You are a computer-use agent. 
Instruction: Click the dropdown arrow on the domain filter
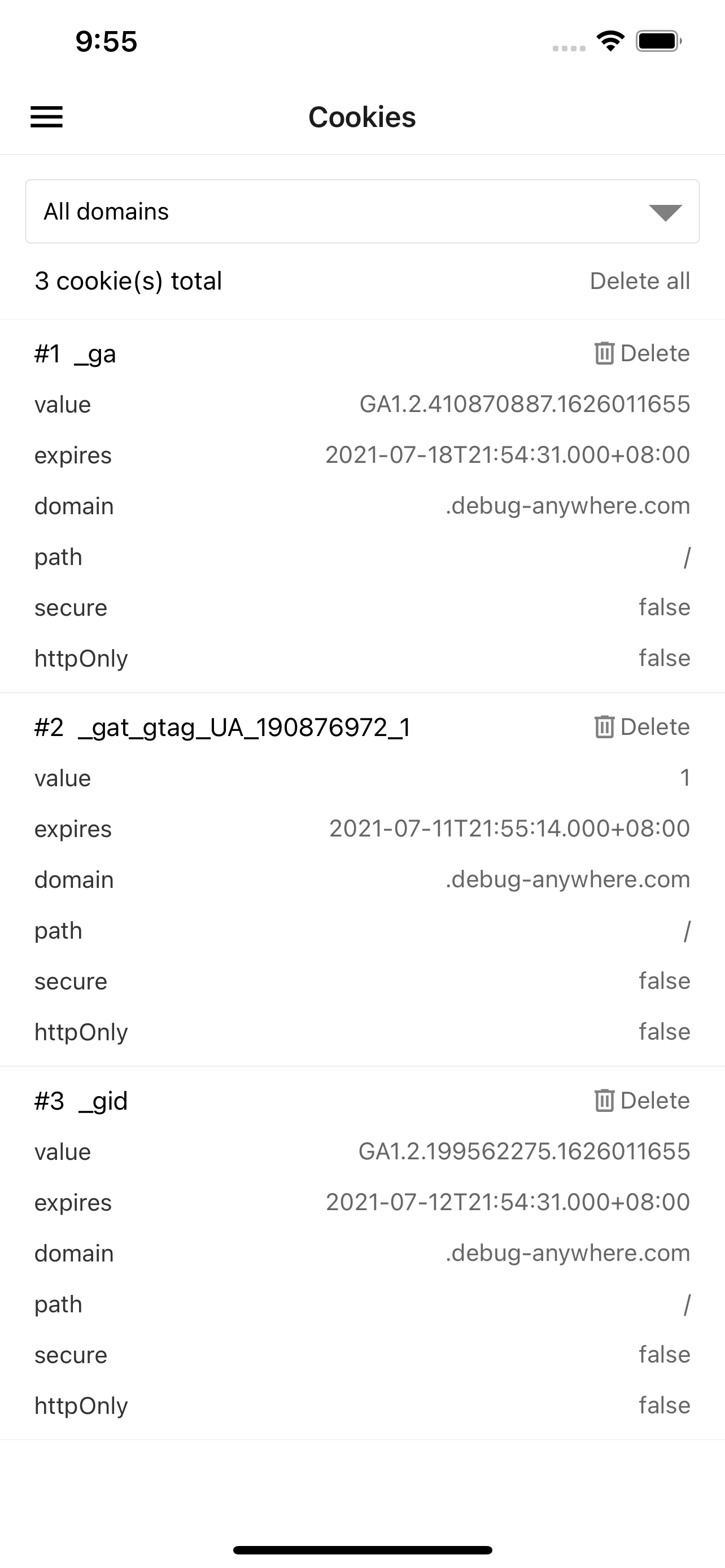(x=666, y=213)
